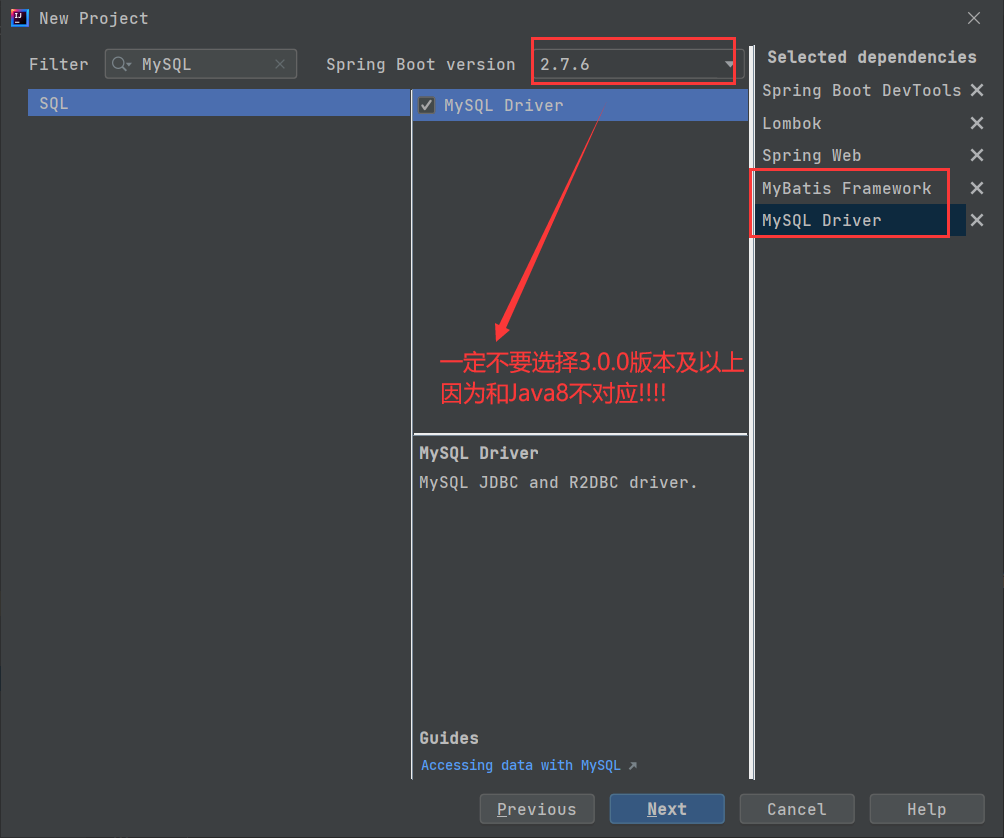Click the search magnifier icon in Filter
This screenshot has width=1004, height=838.
pos(120,64)
